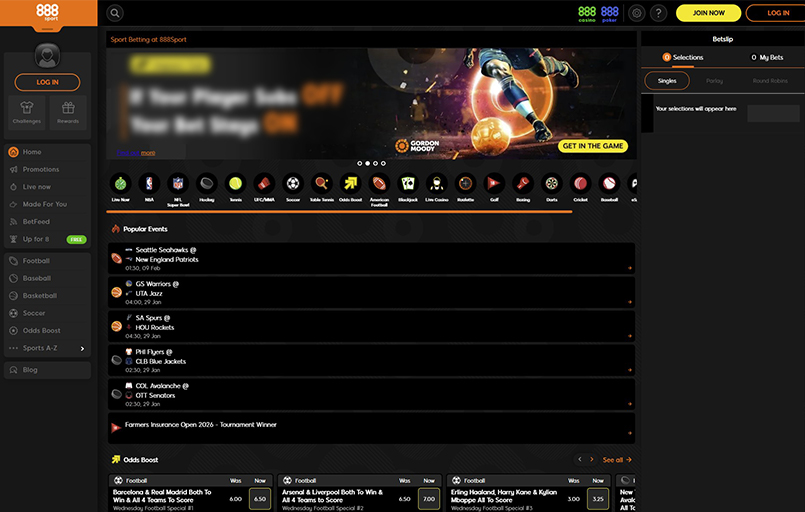
Task: Open Seattle Seahawks @ New England Patriots event
Action: pos(371,258)
